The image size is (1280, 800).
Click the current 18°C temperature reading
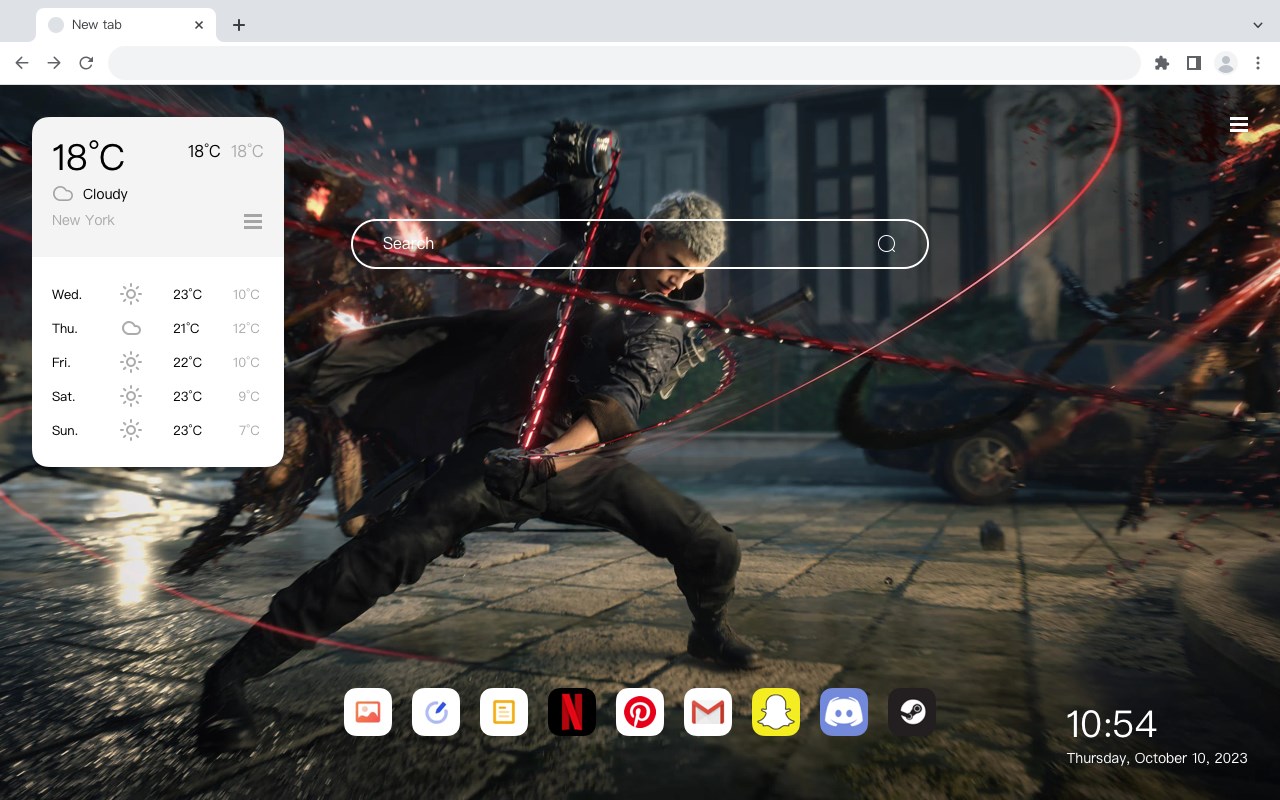(x=88, y=157)
